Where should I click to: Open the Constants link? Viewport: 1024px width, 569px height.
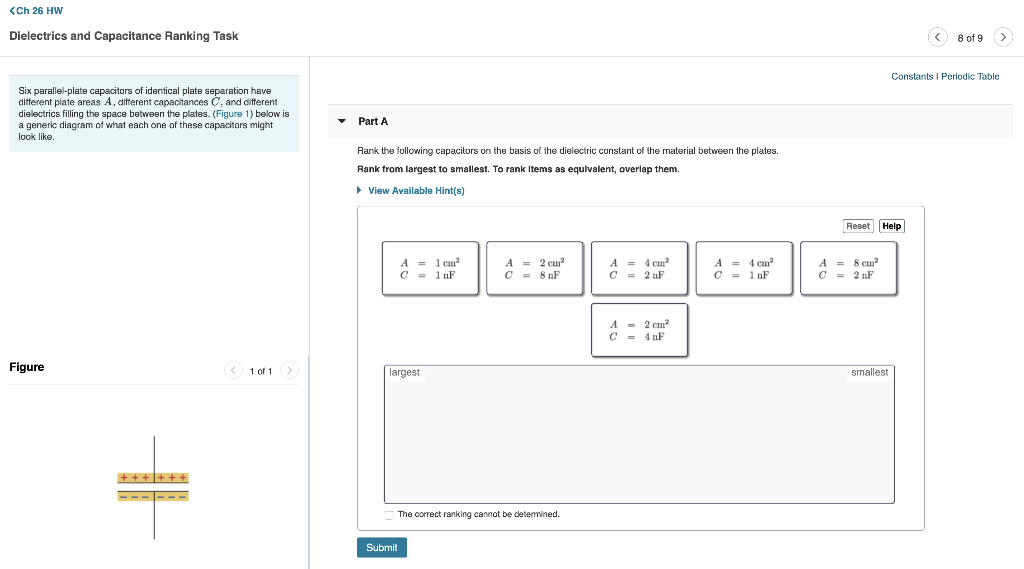pos(912,76)
